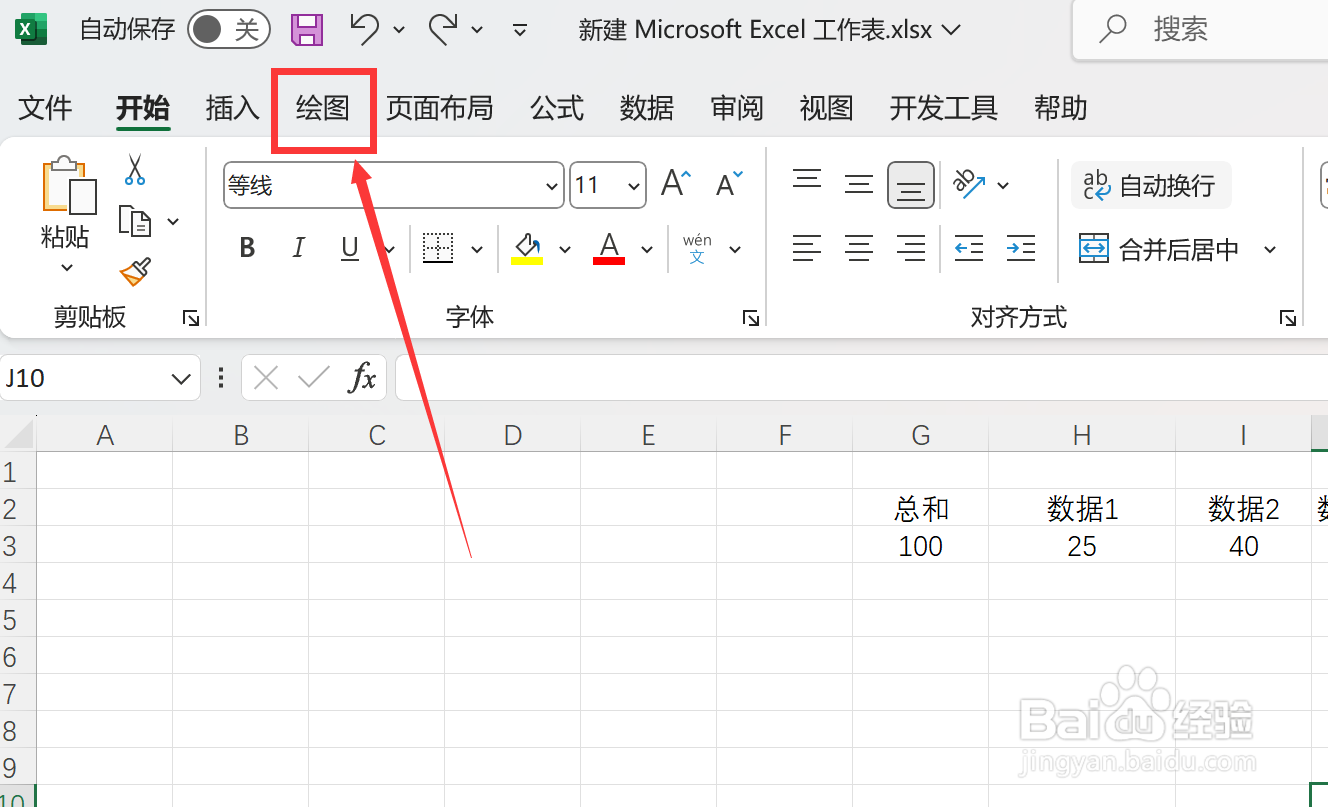Open the 合并后居中 dropdown arrow
The image size is (1328, 807).
1270,249
